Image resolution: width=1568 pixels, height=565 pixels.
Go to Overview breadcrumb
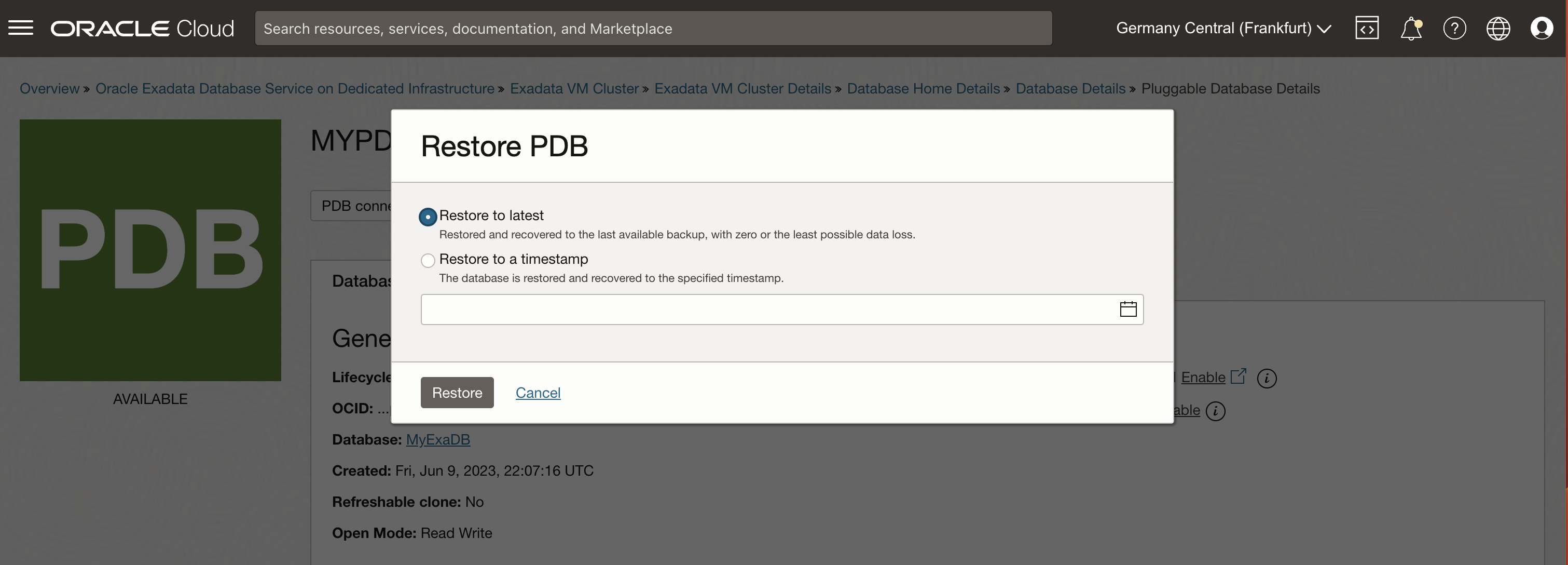point(49,88)
